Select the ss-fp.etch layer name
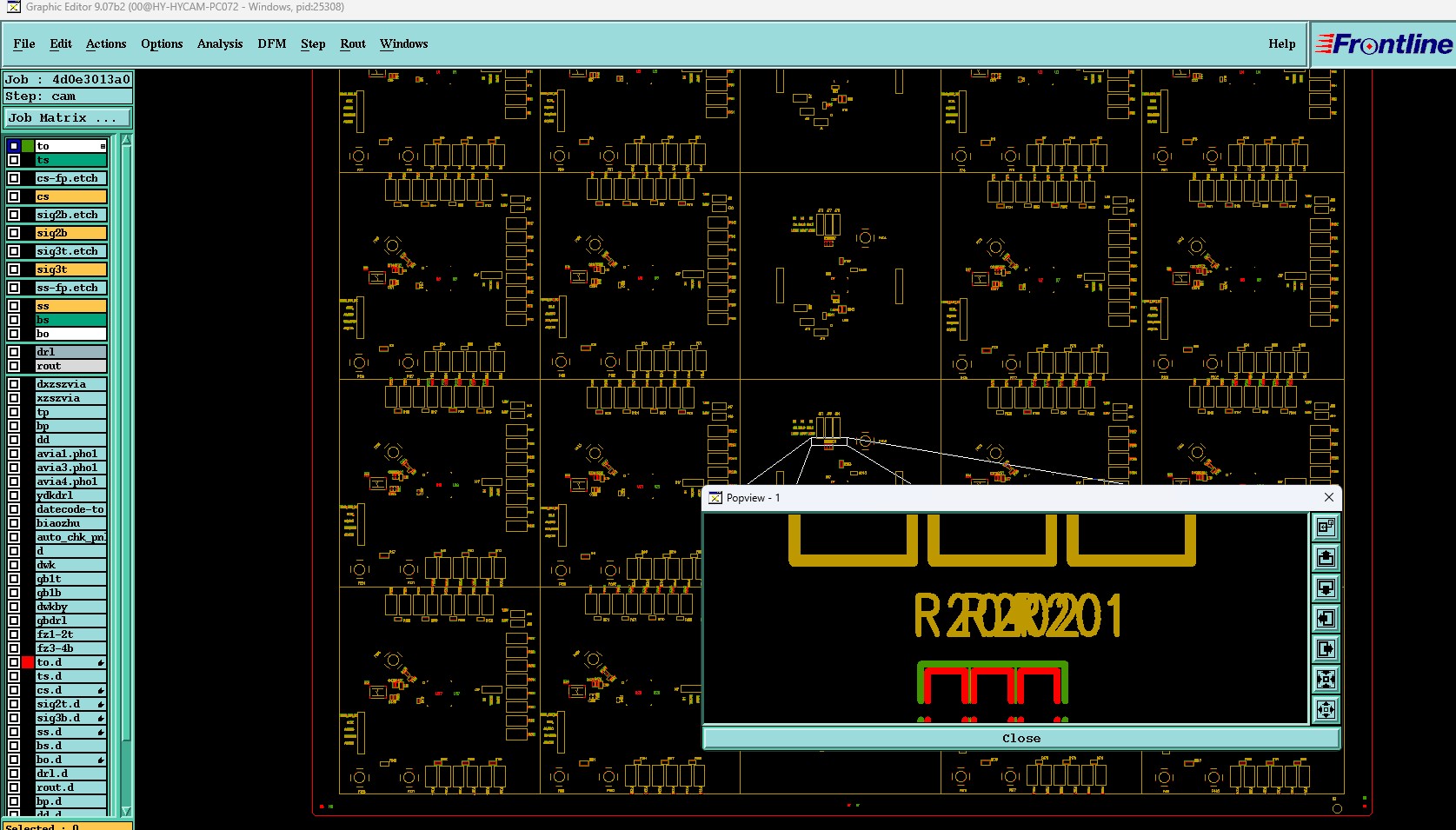 [x=70, y=288]
